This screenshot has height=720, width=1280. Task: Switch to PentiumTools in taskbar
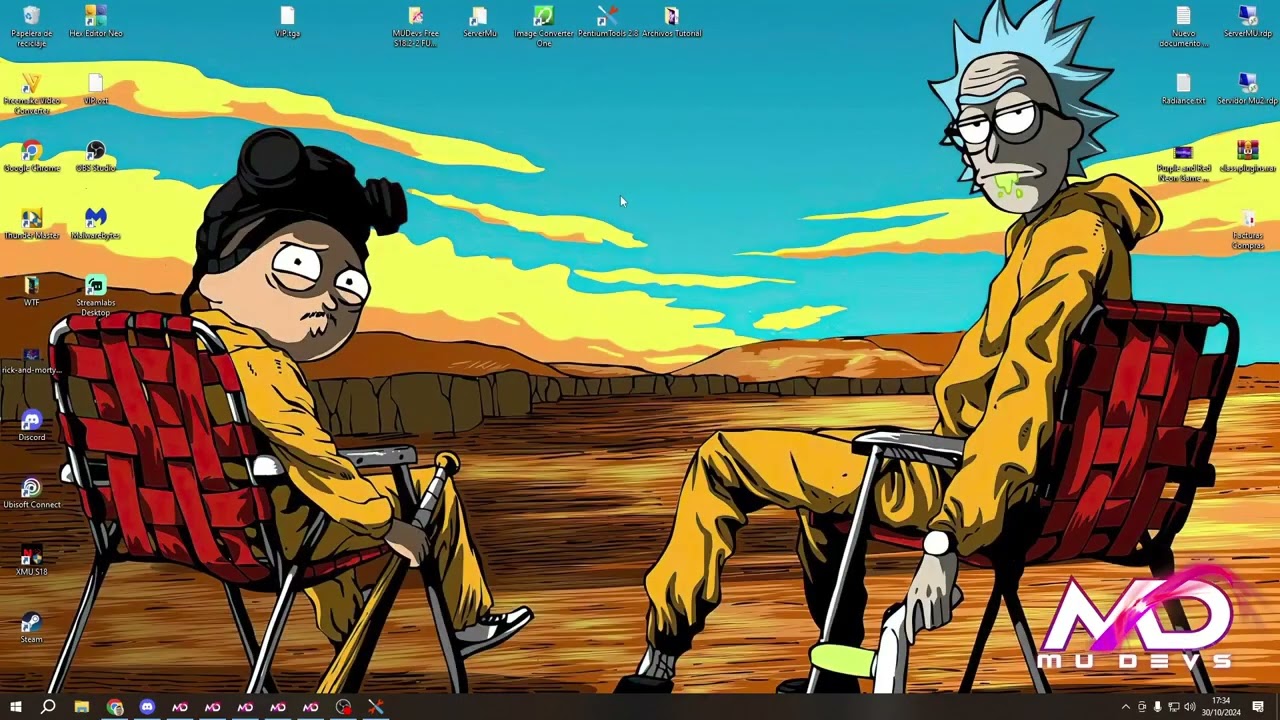tap(376, 707)
